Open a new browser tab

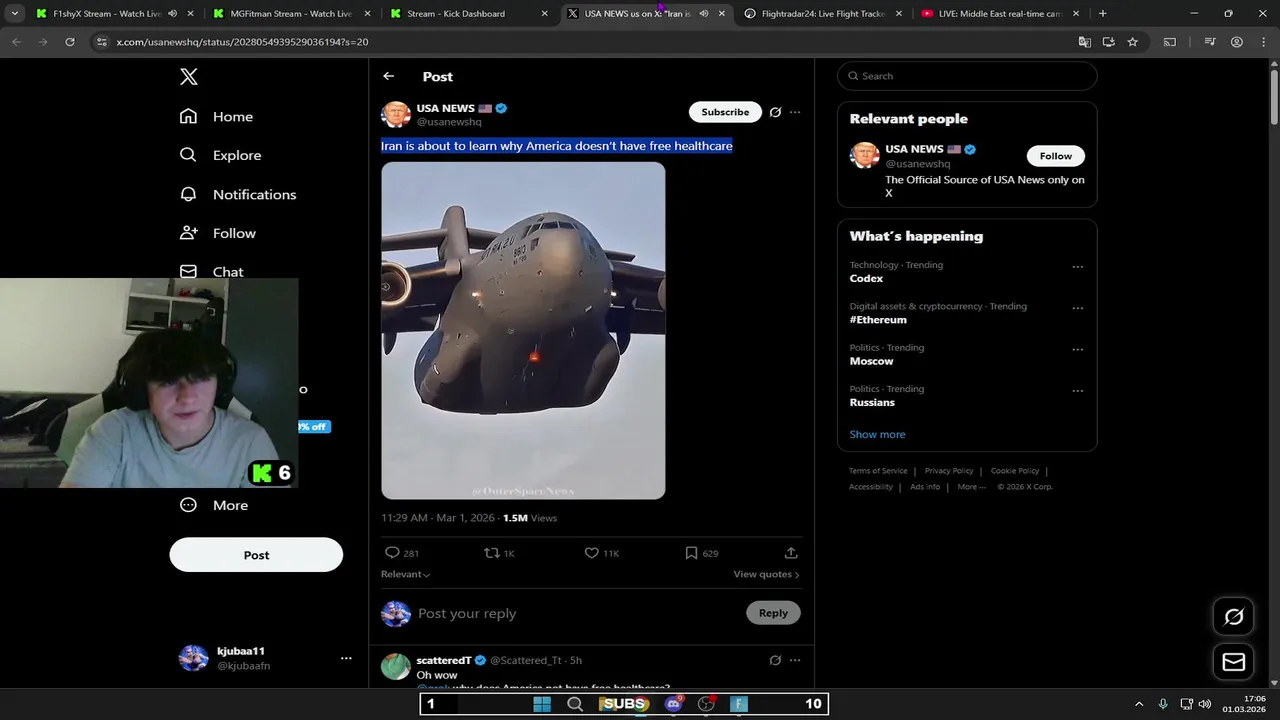1102,14
